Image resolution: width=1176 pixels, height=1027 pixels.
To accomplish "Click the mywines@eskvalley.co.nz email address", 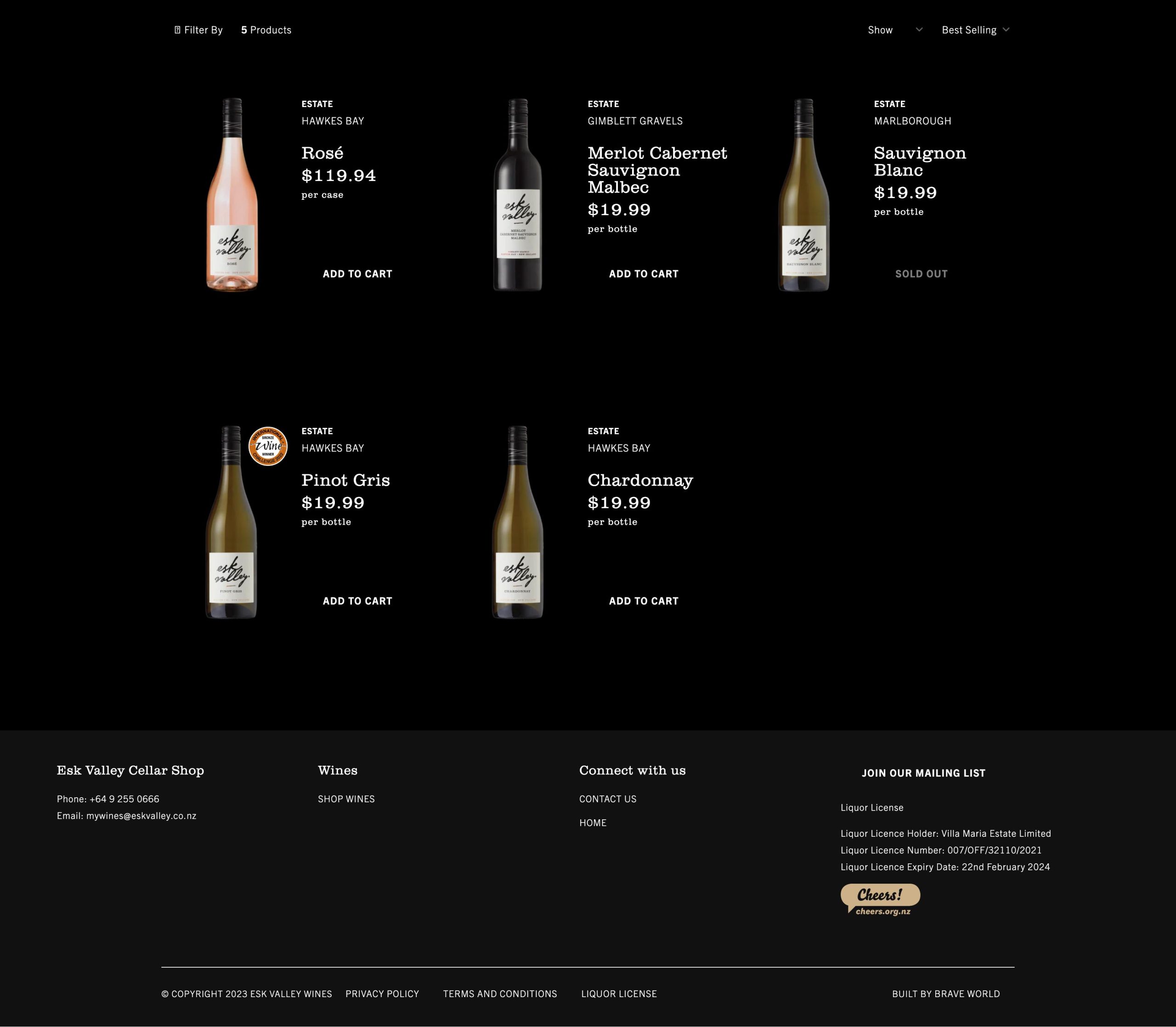I will [x=141, y=816].
